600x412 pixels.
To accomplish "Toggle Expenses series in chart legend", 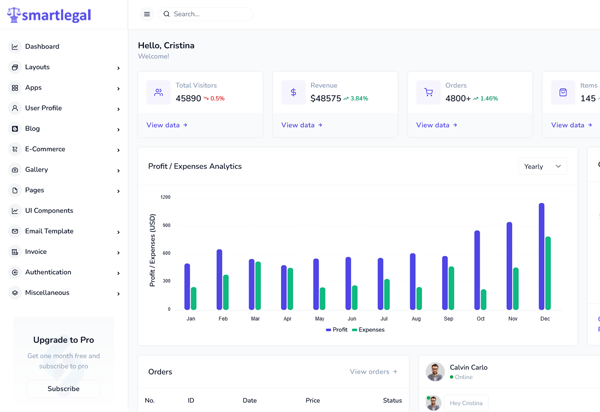I will pyautogui.click(x=367, y=329).
